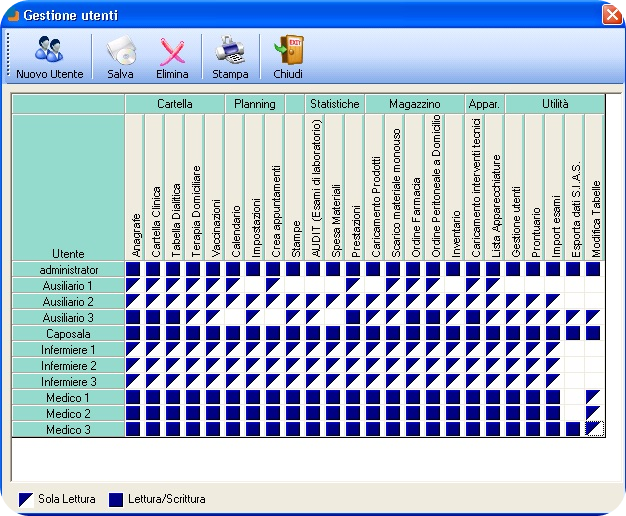This screenshot has height=516, width=626.
Task: Click the Caricamento interventi tecnici header
Action: (474, 187)
